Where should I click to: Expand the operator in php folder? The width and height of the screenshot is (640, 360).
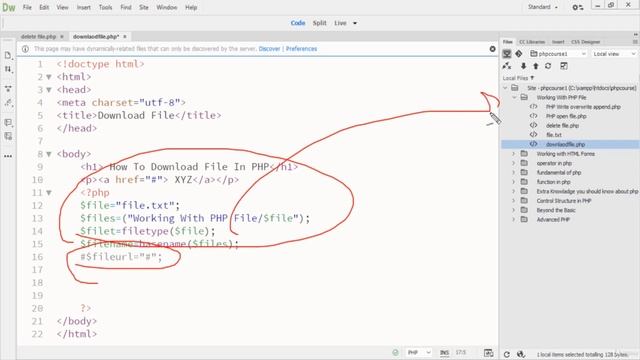pyautogui.click(x=514, y=163)
